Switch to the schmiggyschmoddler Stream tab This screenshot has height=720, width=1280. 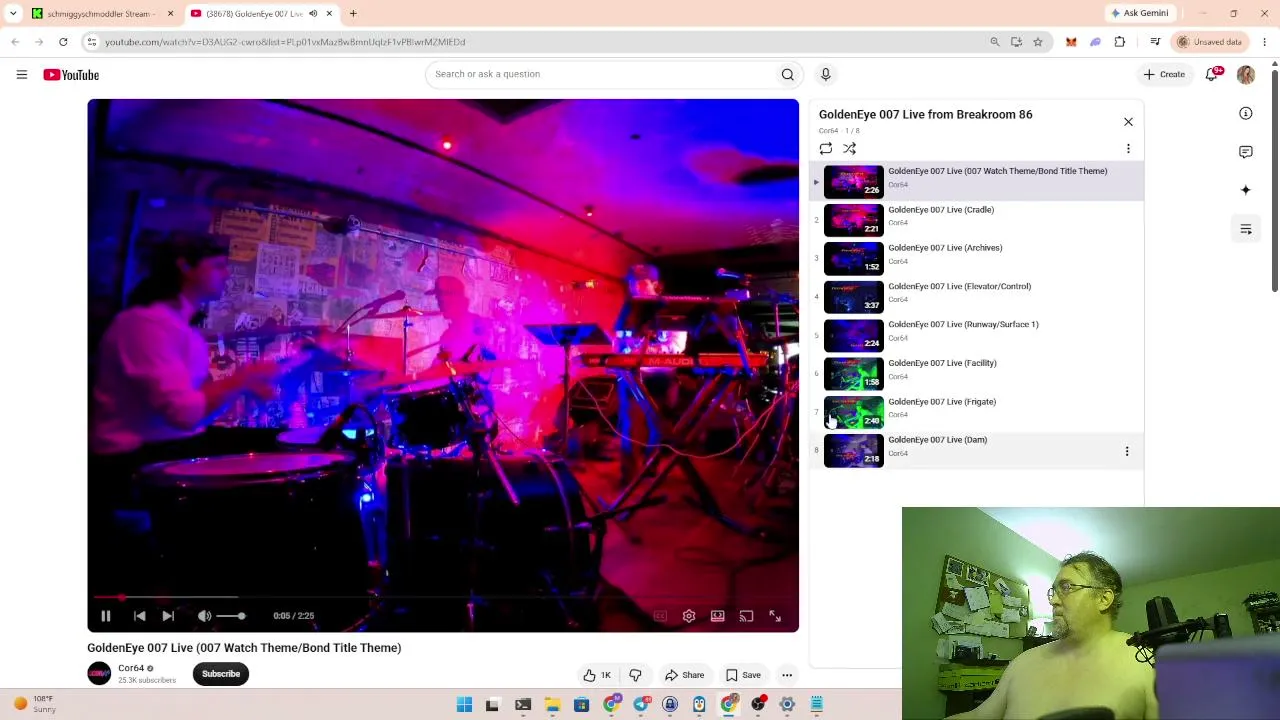click(101, 14)
